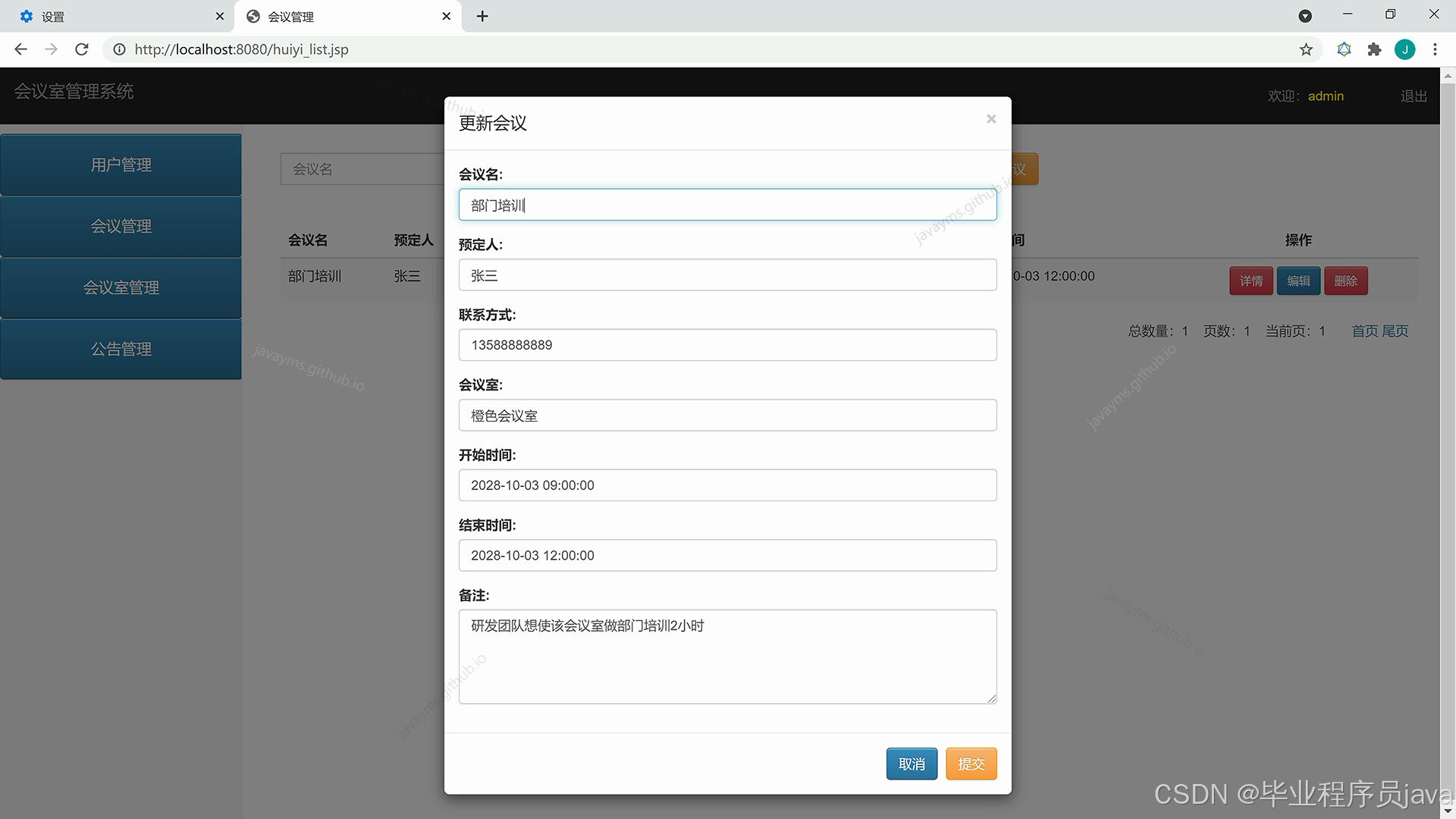This screenshot has width=1456, height=819.
Task: Click the 会议名 field containing 部门培训
Action: pos(727,205)
